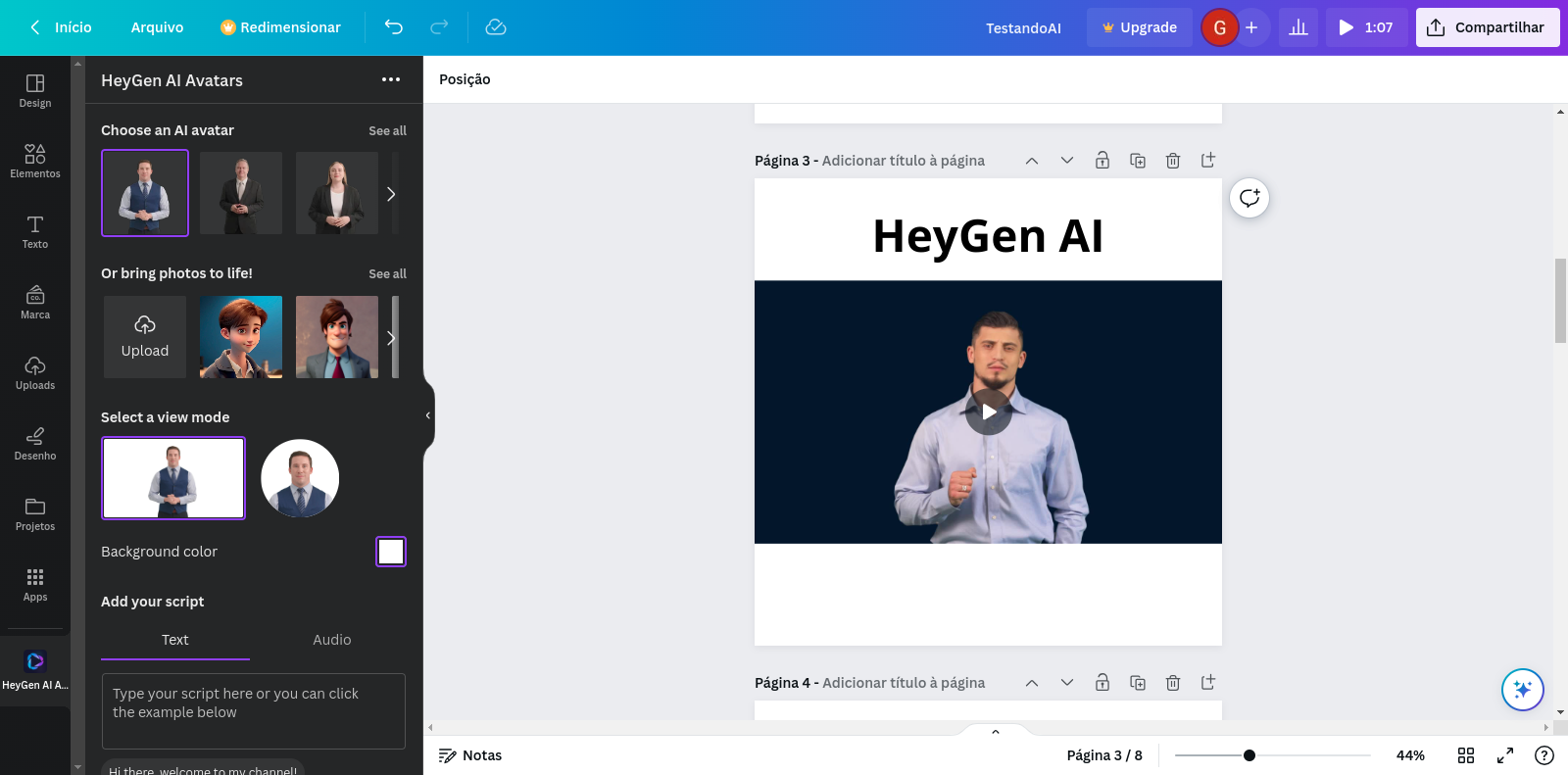
Task: Open the Uploads sidebar panel
Action: pos(35,373)
